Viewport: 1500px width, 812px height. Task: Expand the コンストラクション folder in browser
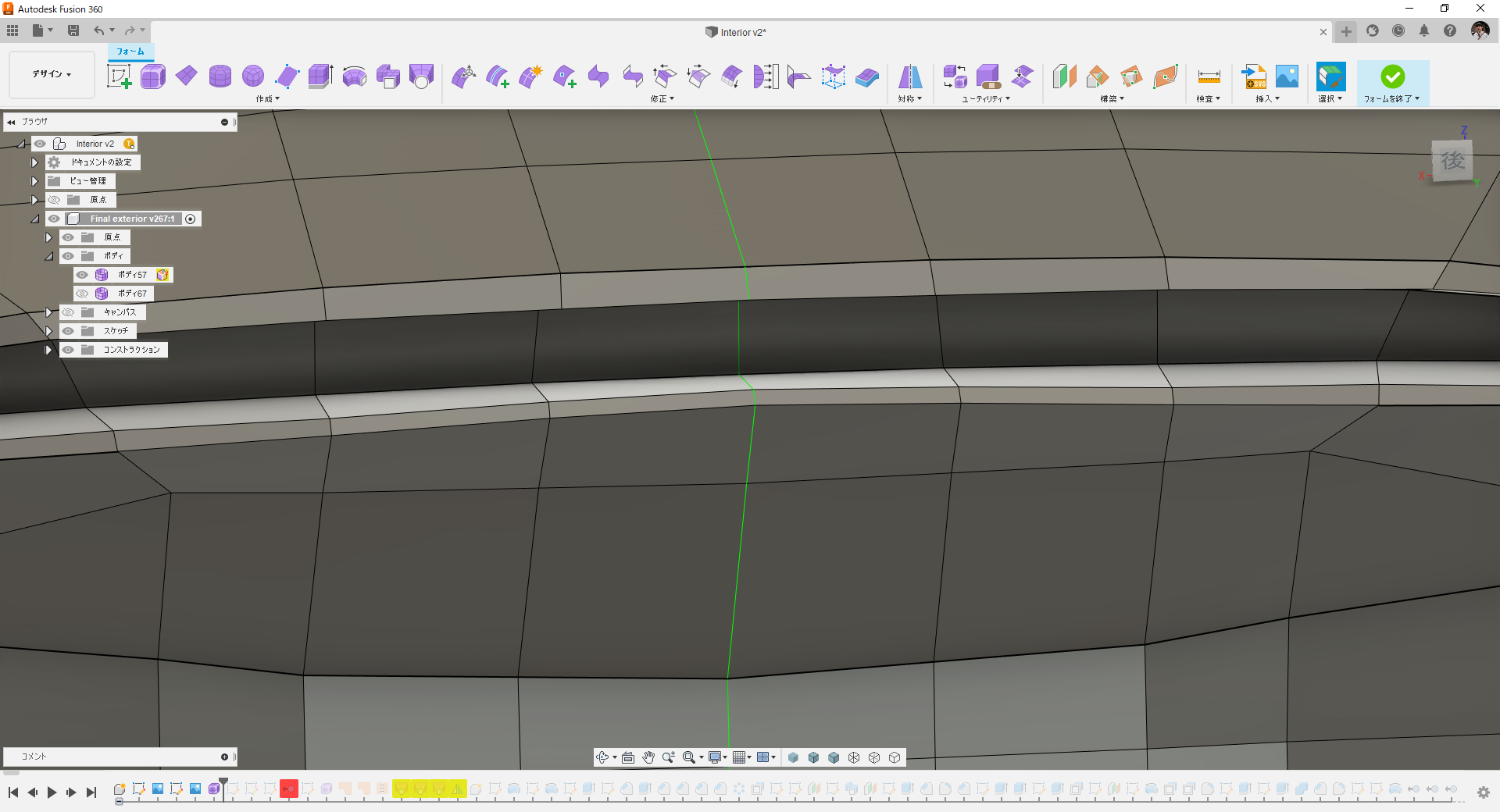tap(48, 350)
